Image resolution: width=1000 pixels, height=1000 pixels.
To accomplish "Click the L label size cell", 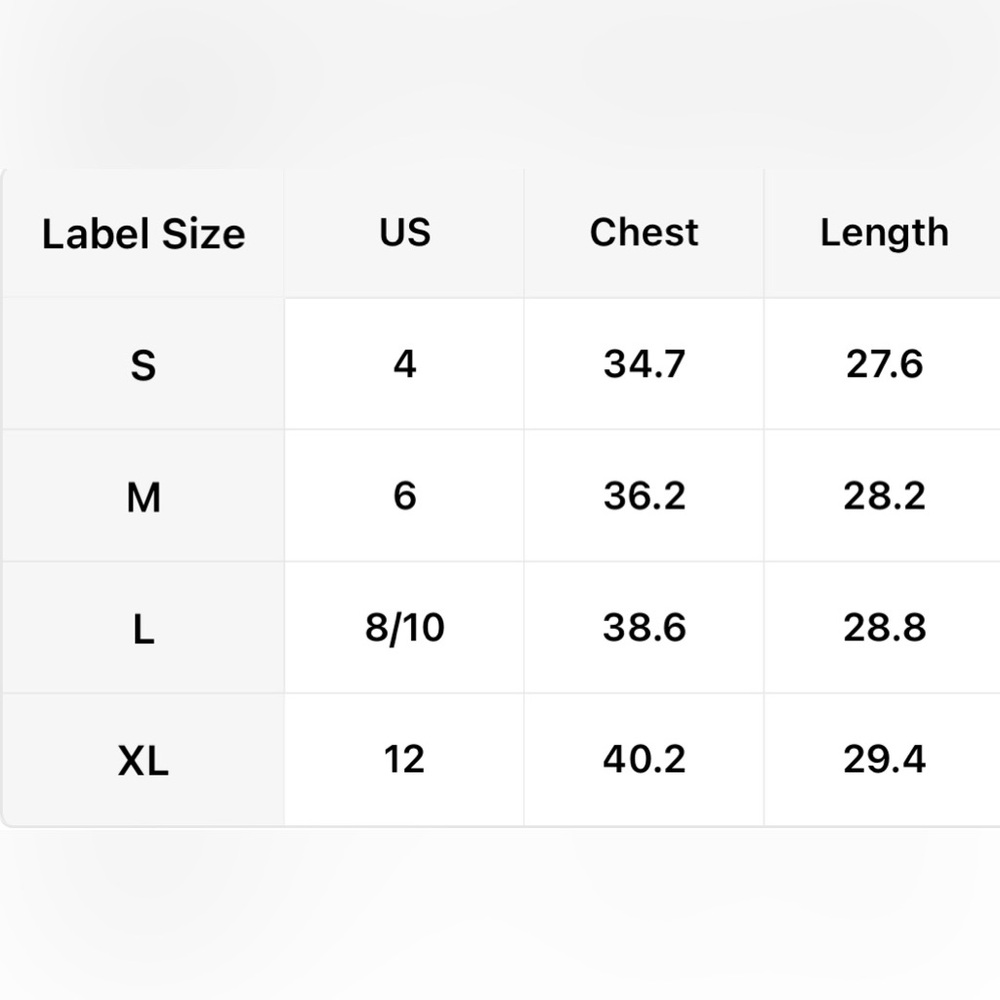I will tap(143, 628).
